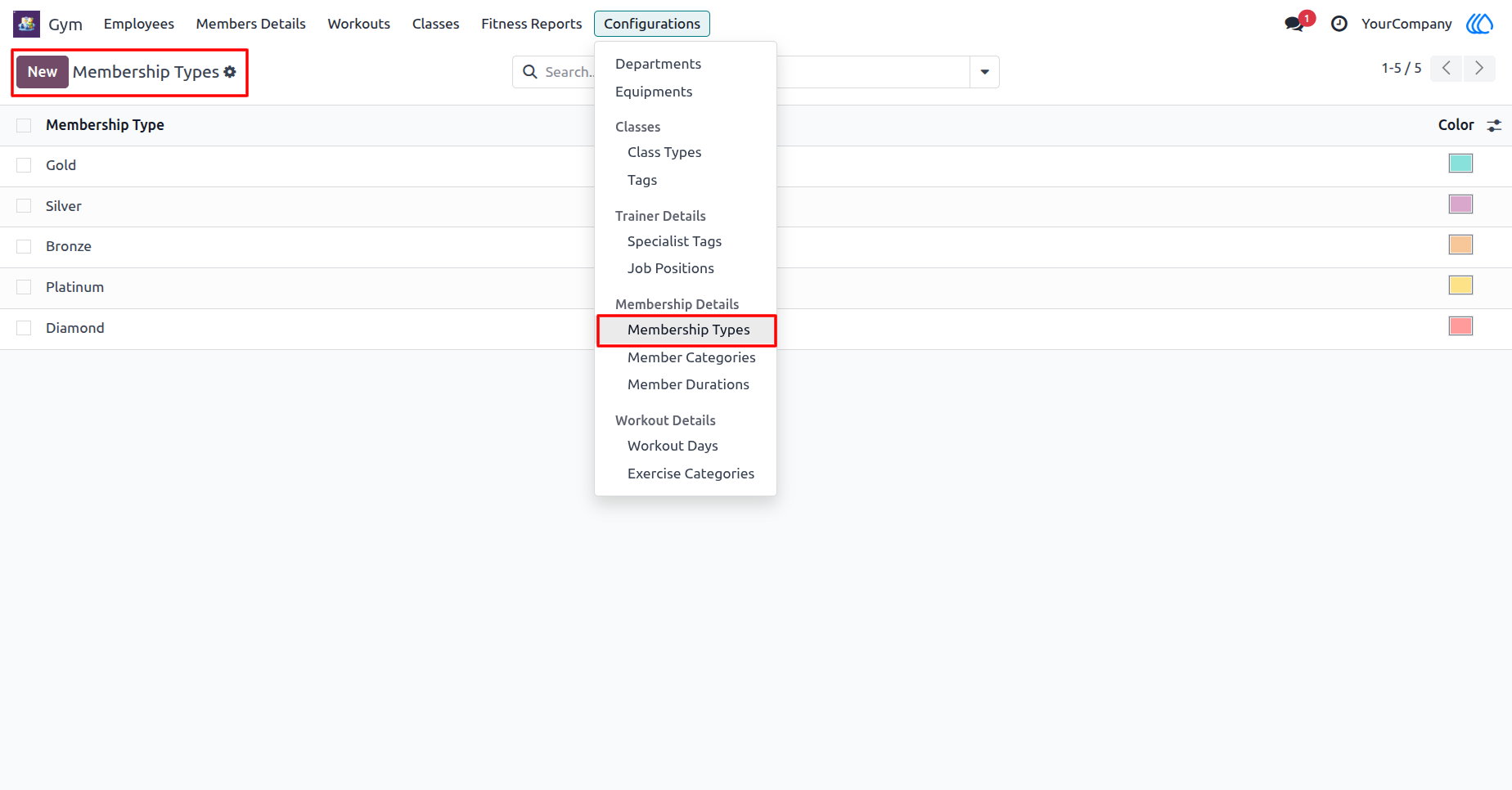Check the Diamond row checkbox
The height and width of the screenshot is (790, 1512).
pos(24,328)
